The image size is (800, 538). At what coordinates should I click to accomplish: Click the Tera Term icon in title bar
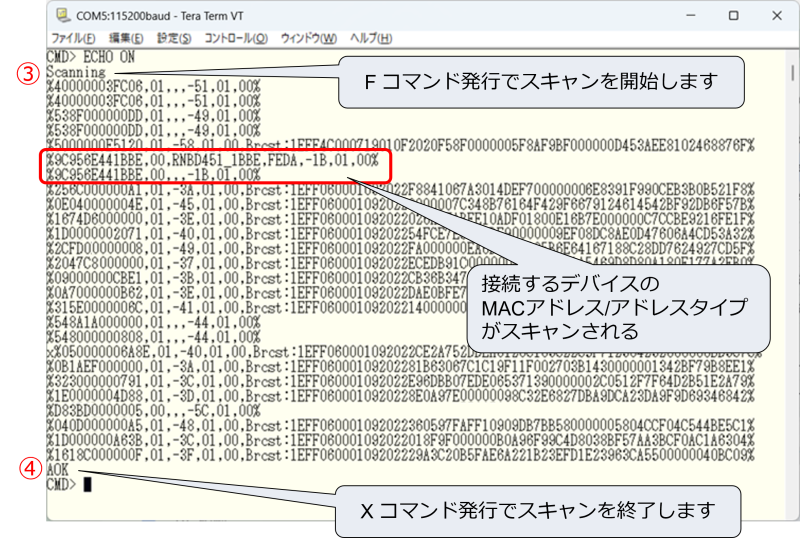(64, 16)
